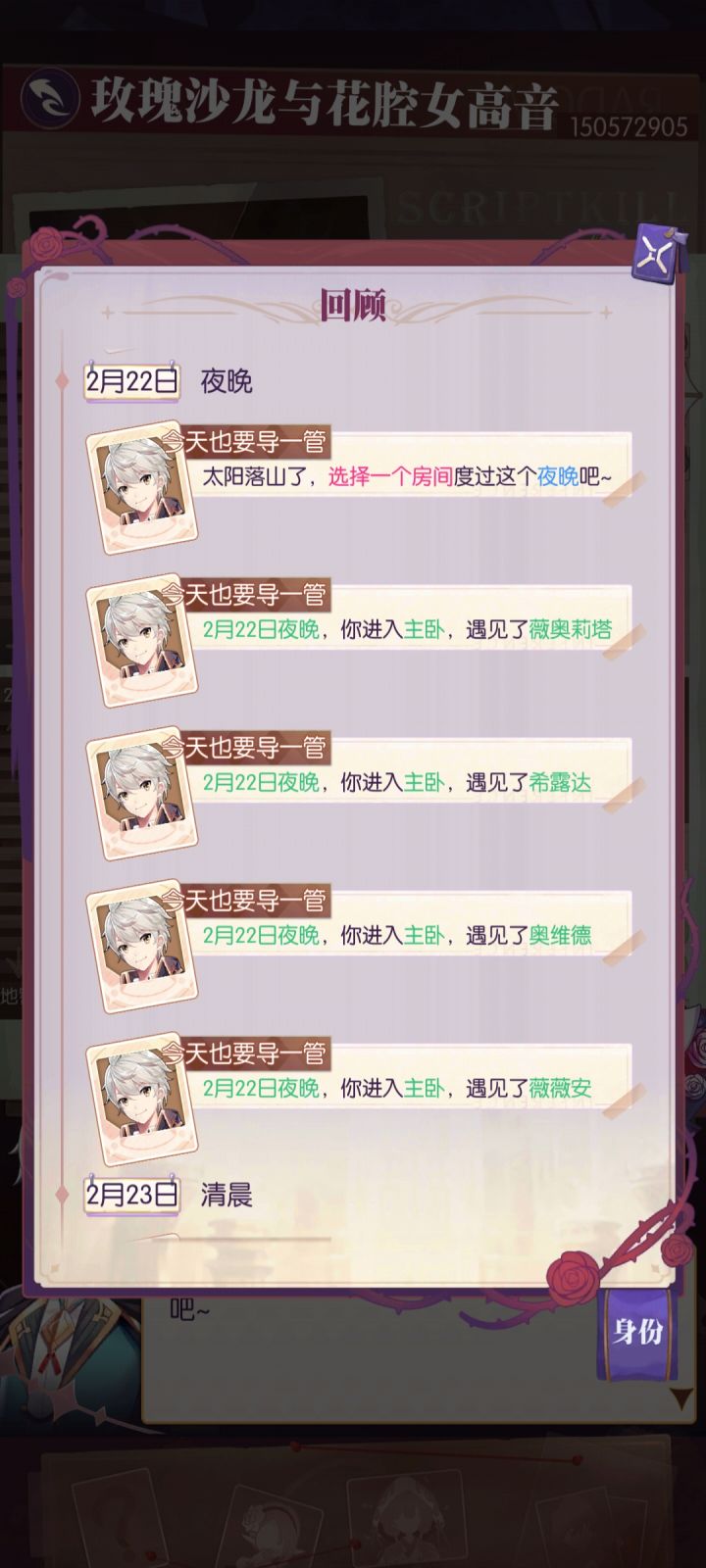Click the room number 150572905
Image resolution: width=706 pixels, height=1568 pixels.
pos(629,126)
